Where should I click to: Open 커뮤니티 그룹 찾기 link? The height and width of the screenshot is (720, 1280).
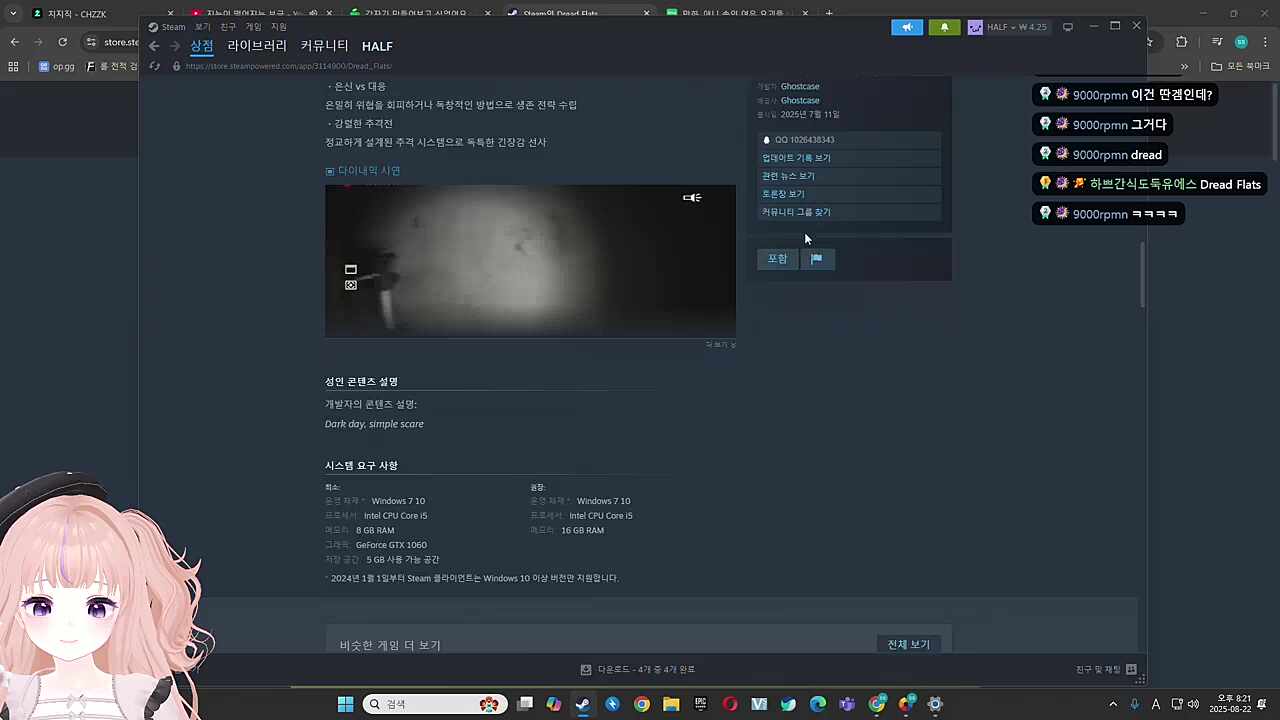(x=849, y=212)
